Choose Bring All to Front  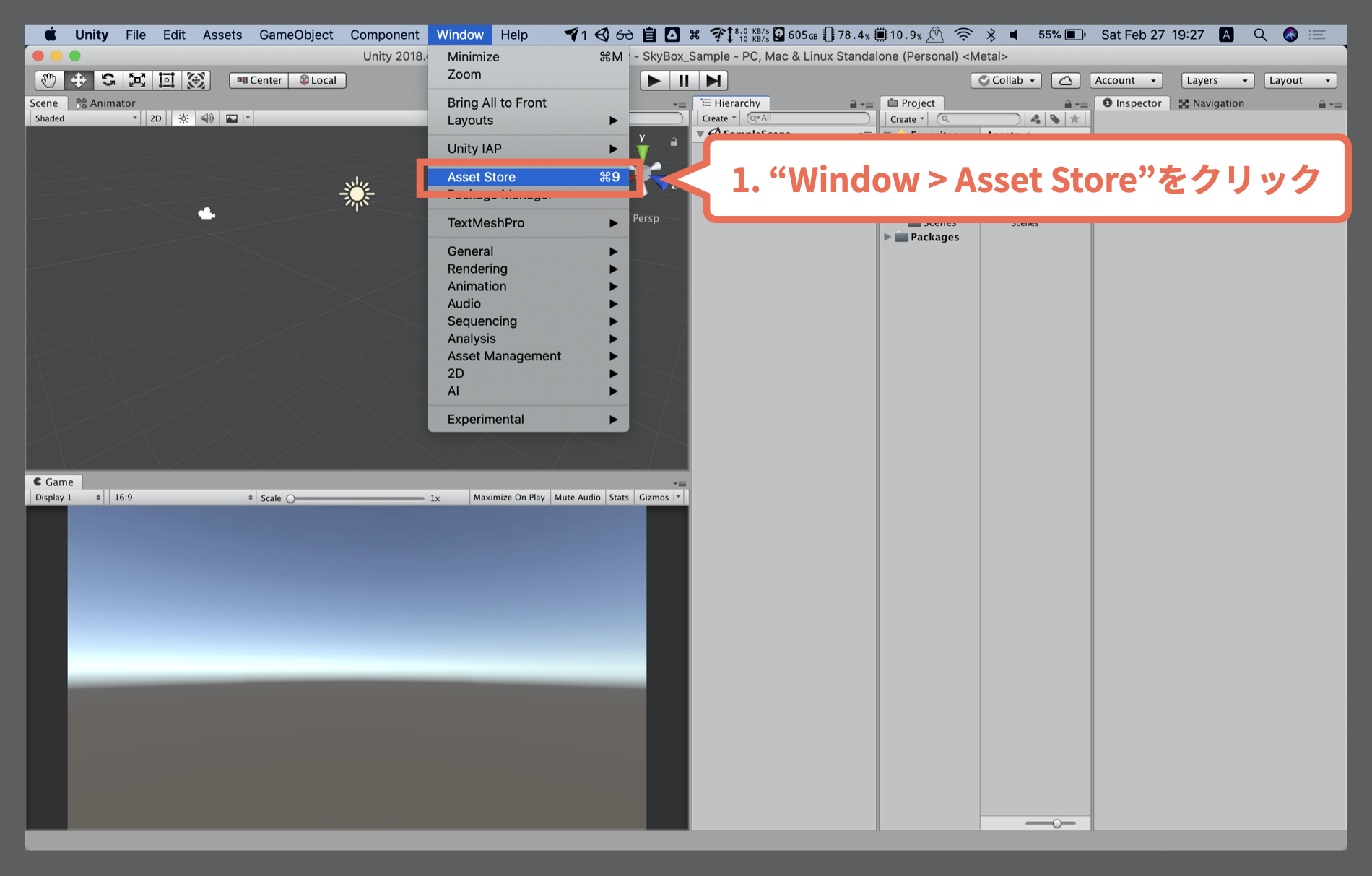[529, 103]
